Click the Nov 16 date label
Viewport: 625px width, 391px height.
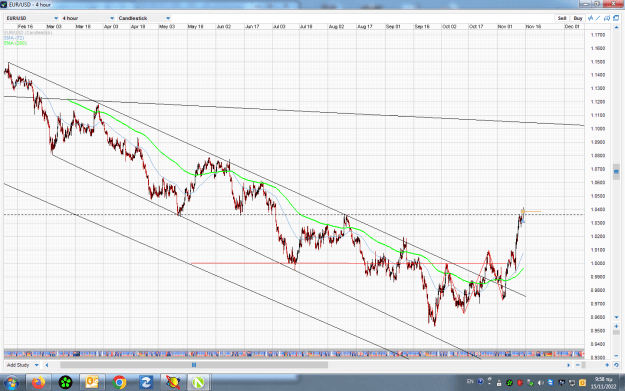point(533,26)
